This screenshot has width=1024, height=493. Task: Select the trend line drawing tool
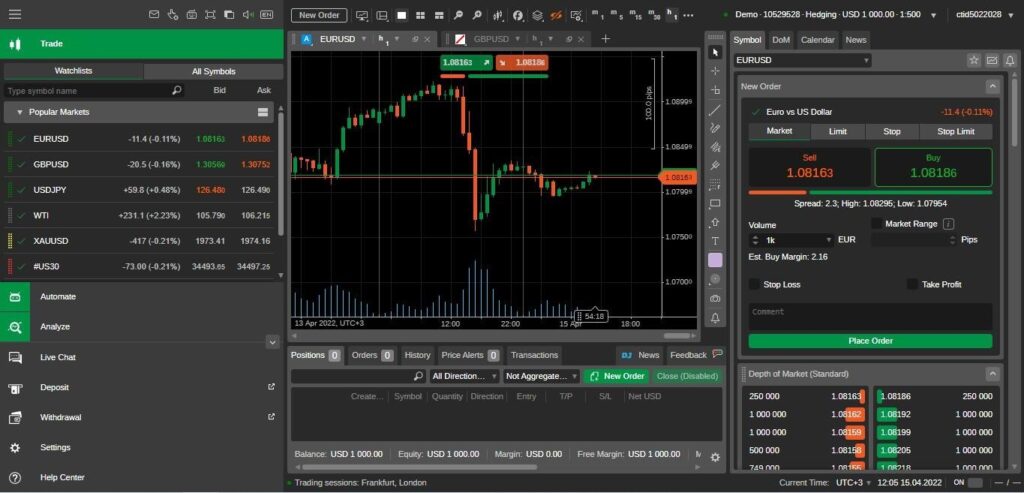click(715, 110)
